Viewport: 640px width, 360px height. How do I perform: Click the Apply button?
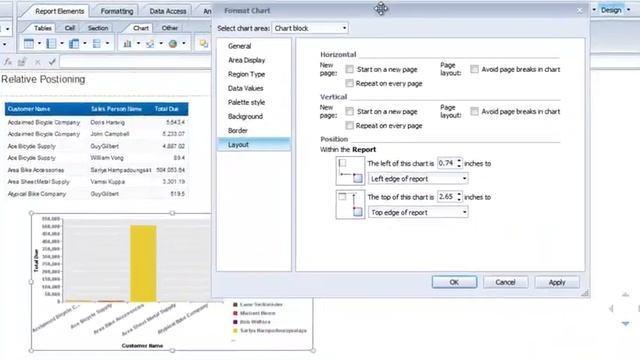pyautogui.click(x=557, y=282)
